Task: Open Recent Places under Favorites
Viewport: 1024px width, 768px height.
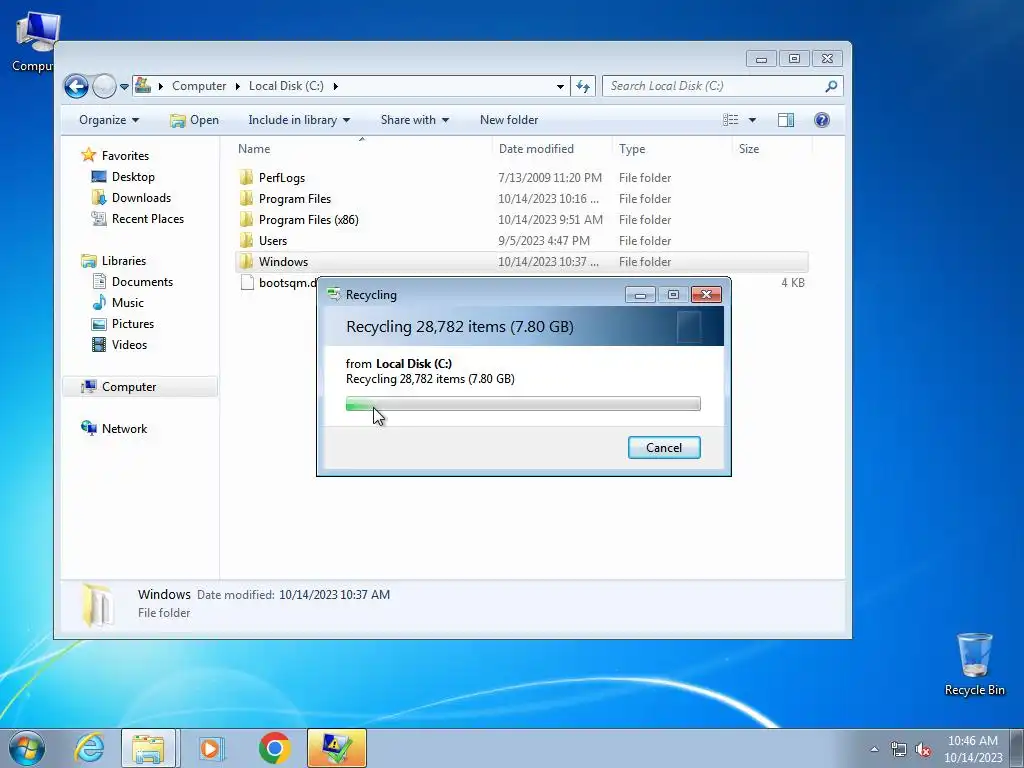Action: [x=148, y=219]
